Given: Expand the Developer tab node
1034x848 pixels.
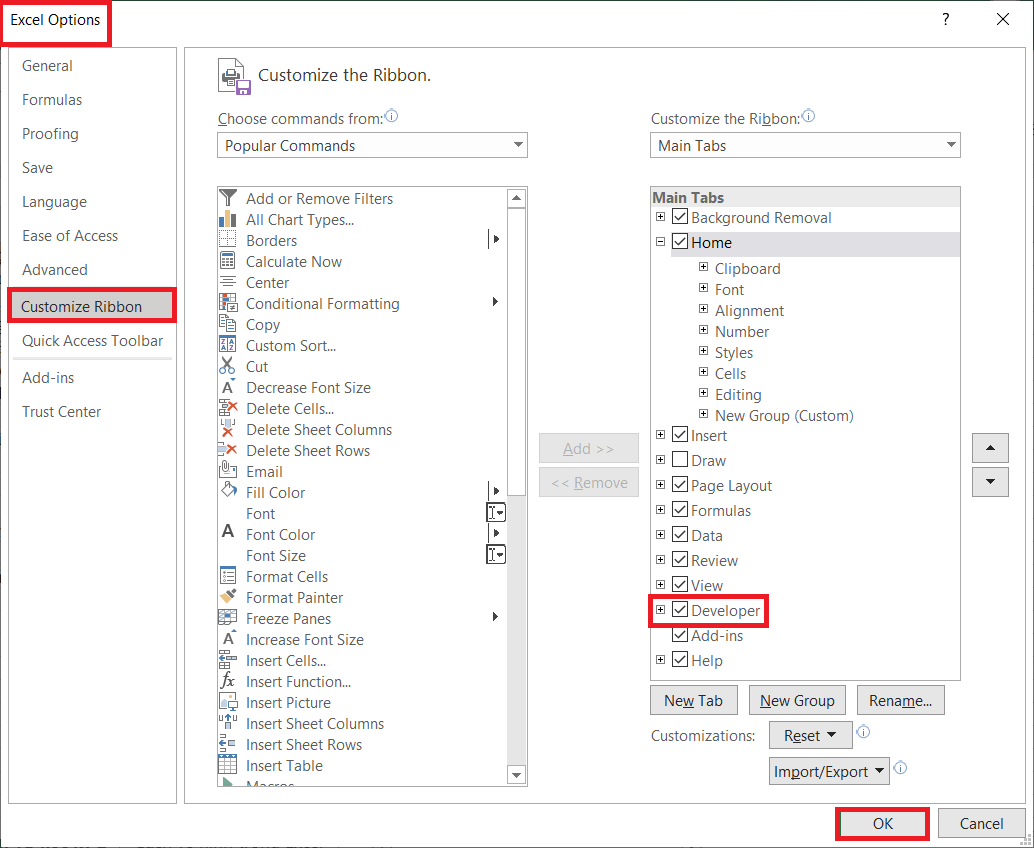Looking at the screenshot, I should tap(660, 609).
